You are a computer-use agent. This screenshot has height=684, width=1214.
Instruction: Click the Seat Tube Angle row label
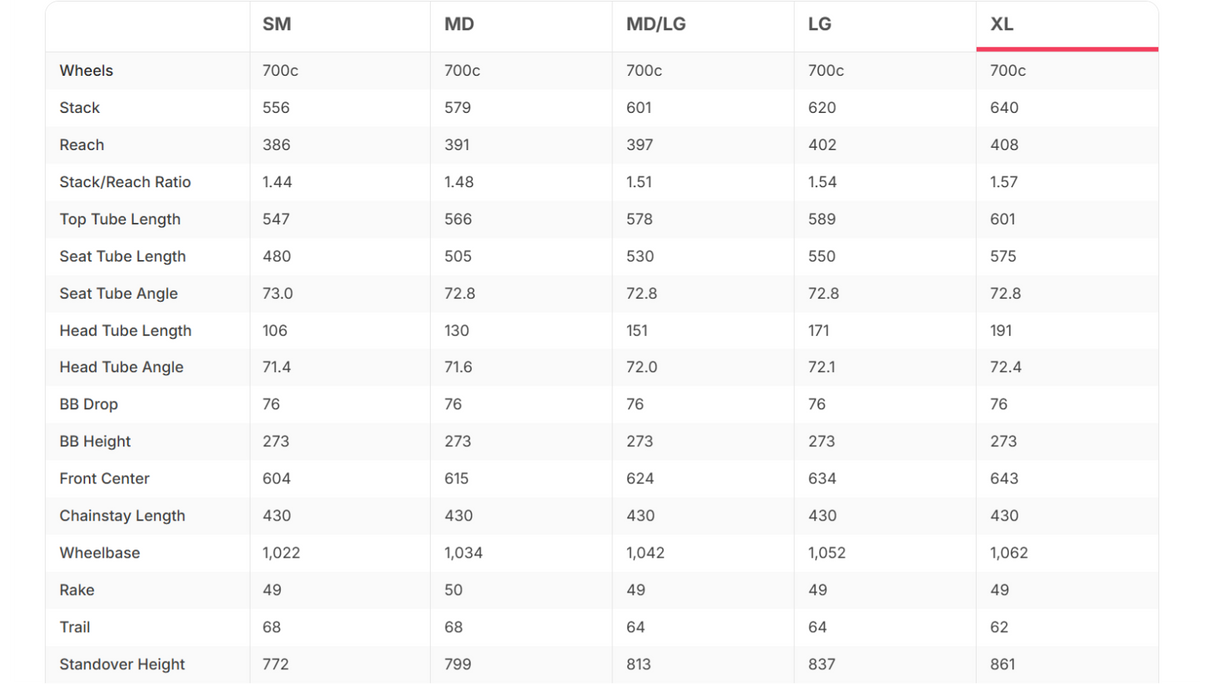coord(119,293)
